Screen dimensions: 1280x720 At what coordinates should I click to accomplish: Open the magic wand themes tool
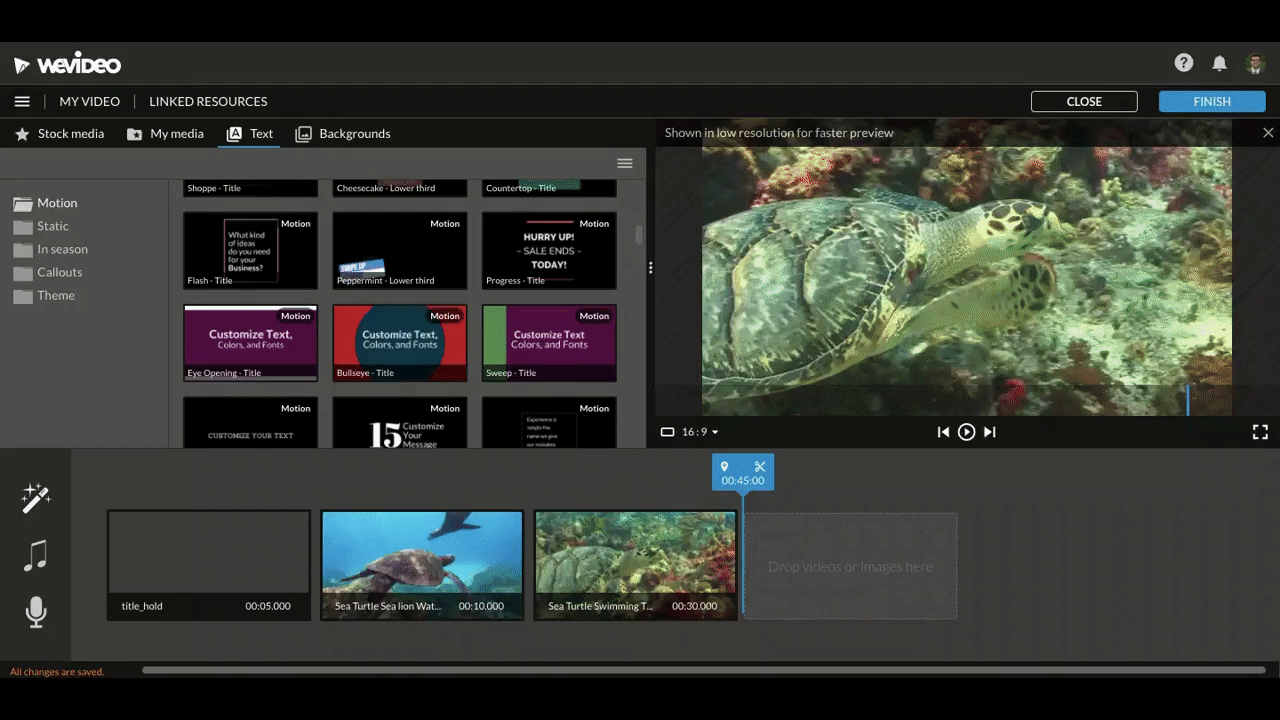[x=36, y=498]
